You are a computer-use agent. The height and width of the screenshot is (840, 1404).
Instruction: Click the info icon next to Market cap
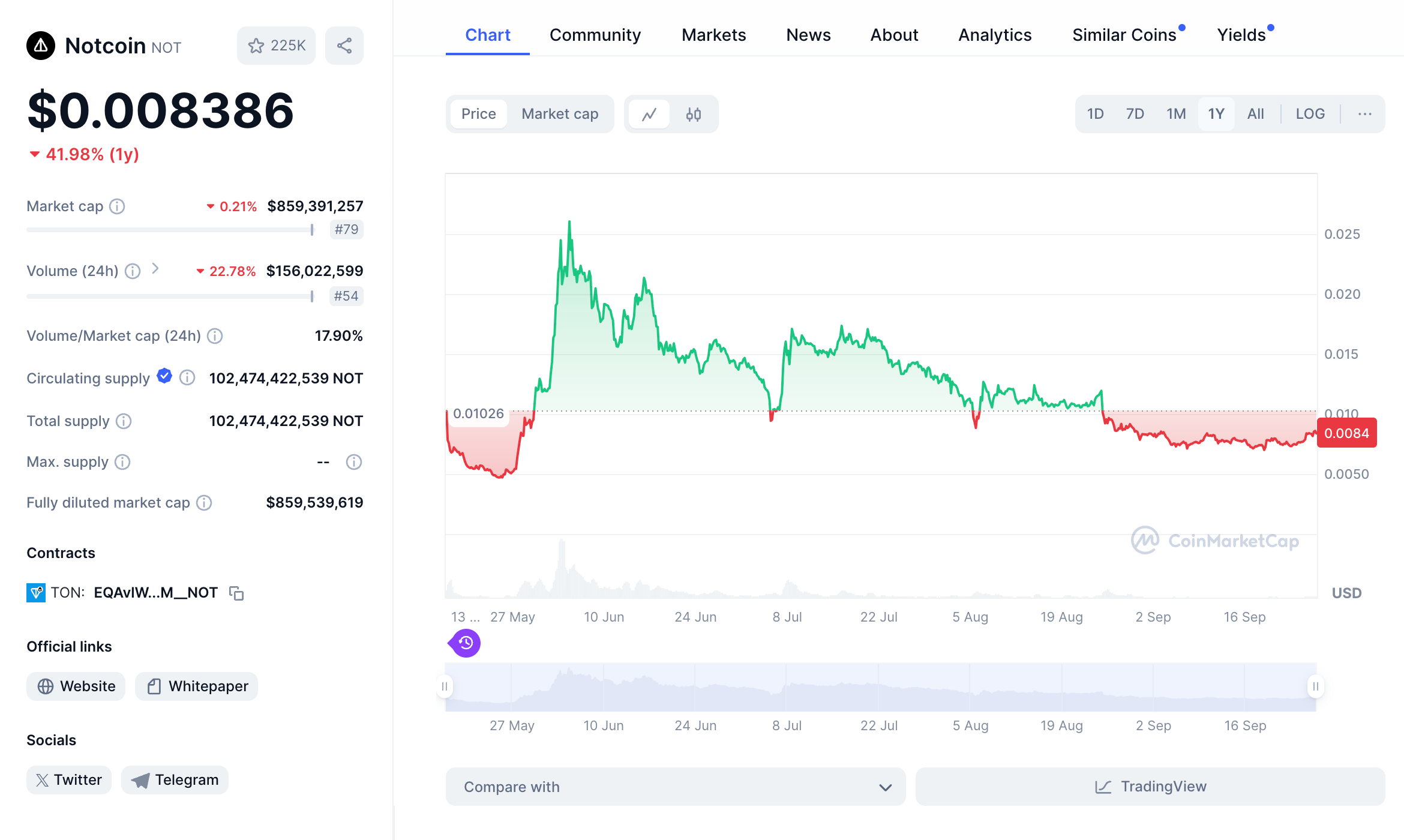(114, 206)
